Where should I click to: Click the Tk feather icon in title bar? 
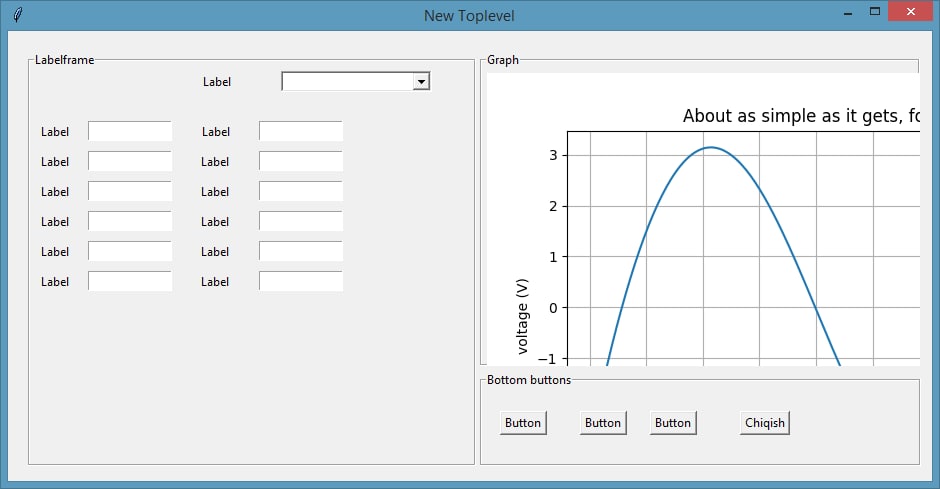(18, 14)
